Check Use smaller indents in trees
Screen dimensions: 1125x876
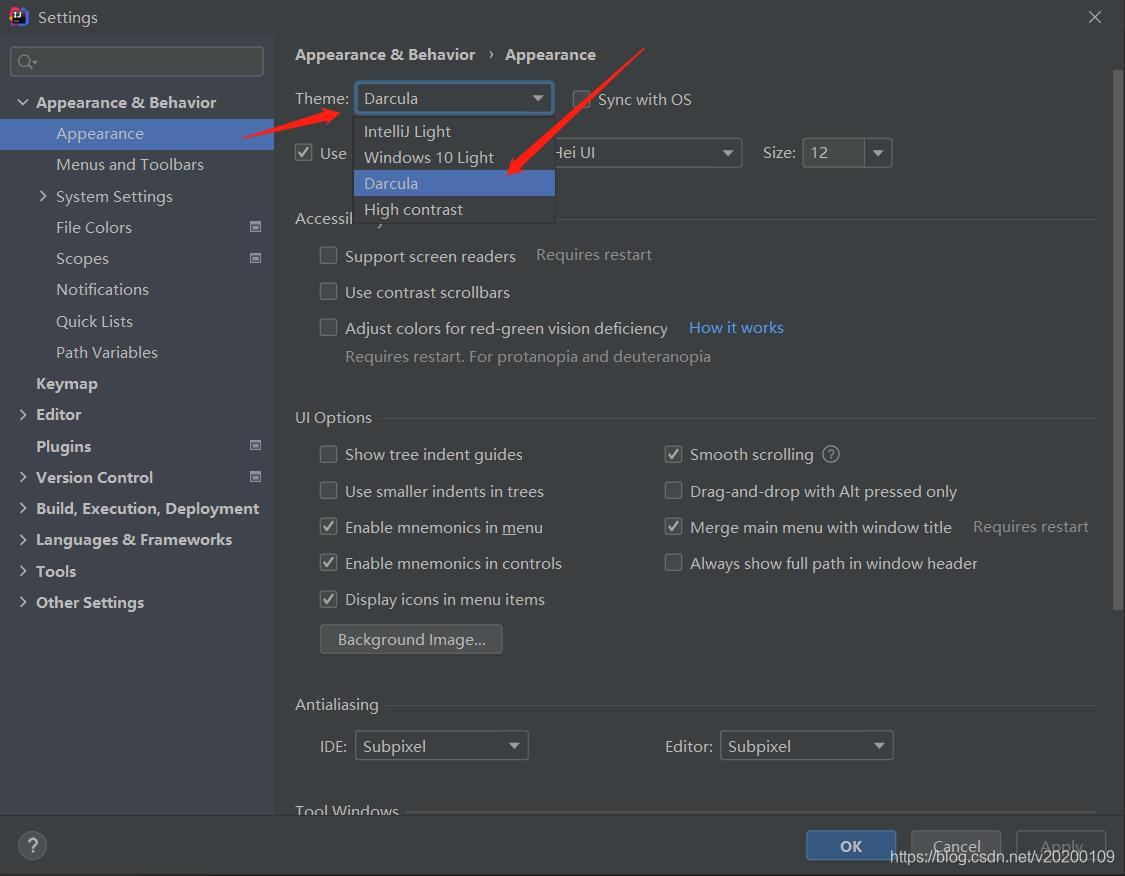[328, 491]
